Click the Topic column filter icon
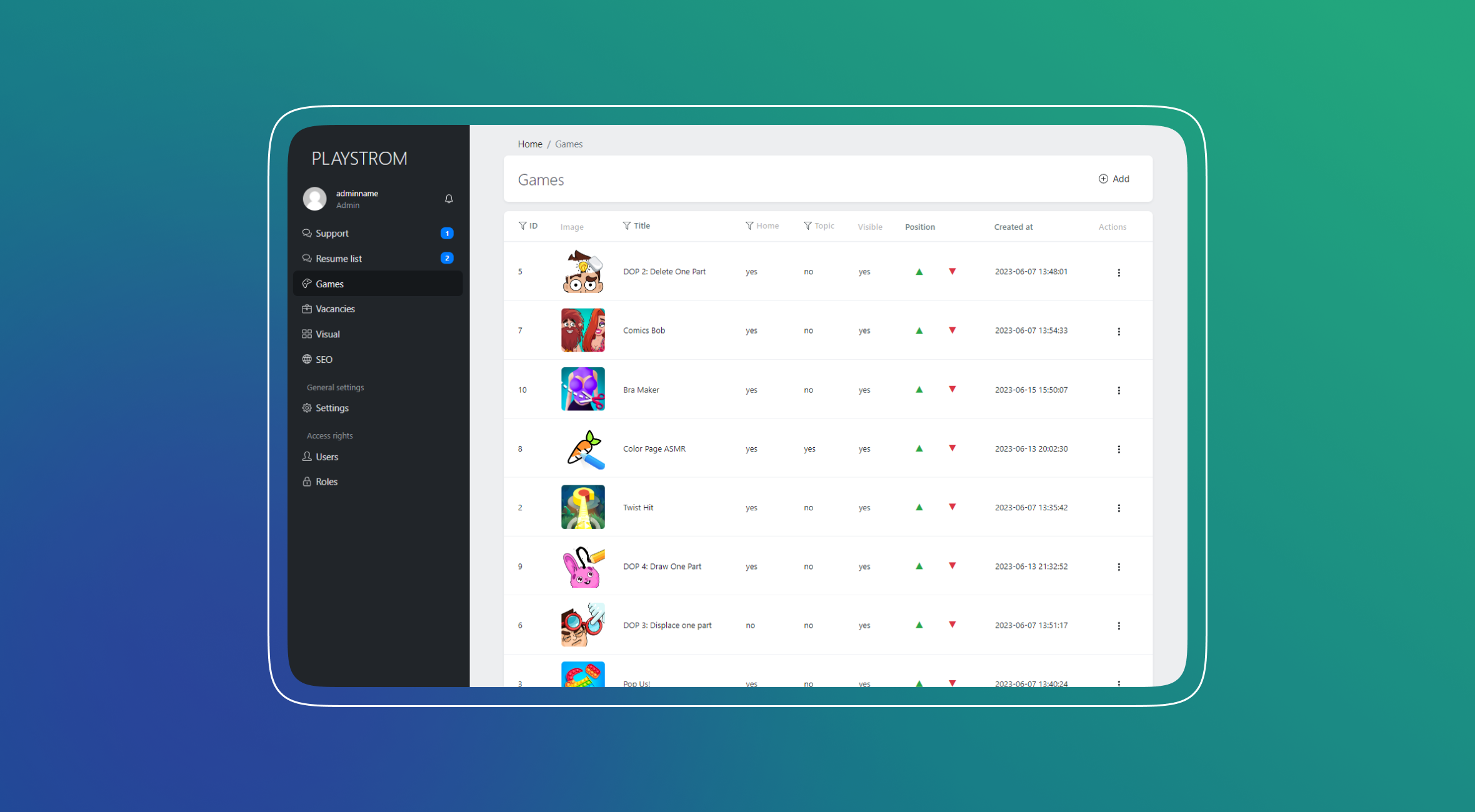This screenshot has width=1475, height=812. point(807,225)
